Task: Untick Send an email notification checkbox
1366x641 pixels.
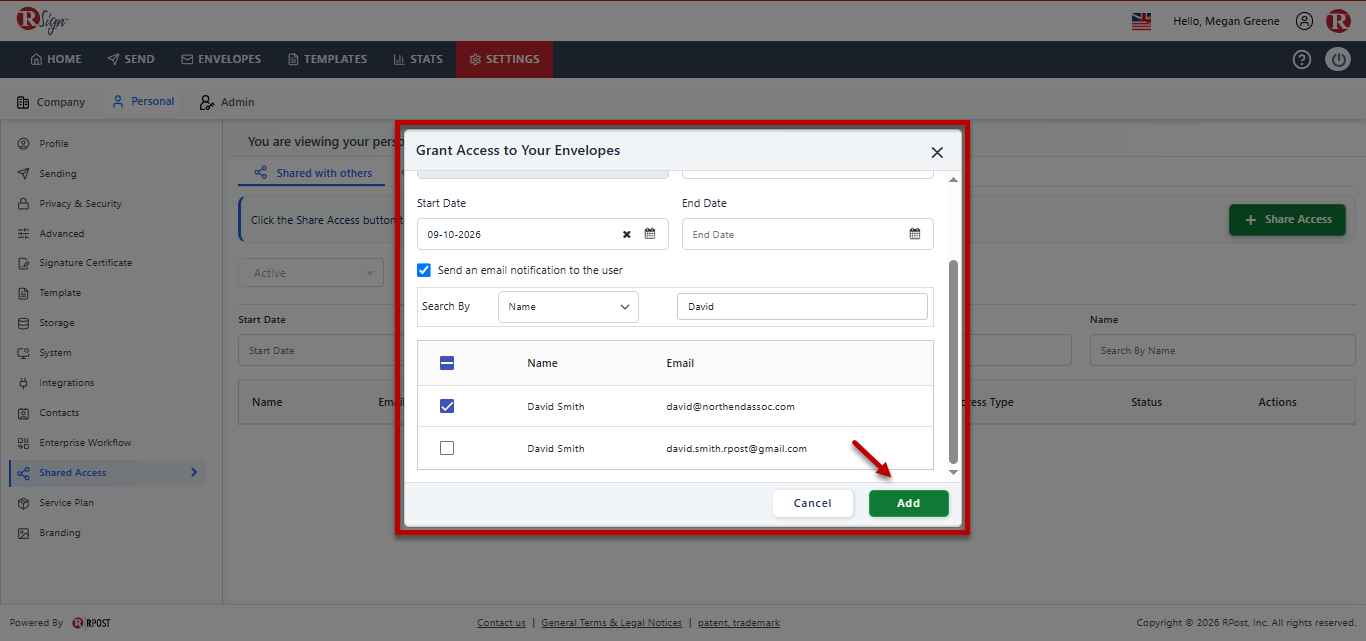Action: point(424,270)
